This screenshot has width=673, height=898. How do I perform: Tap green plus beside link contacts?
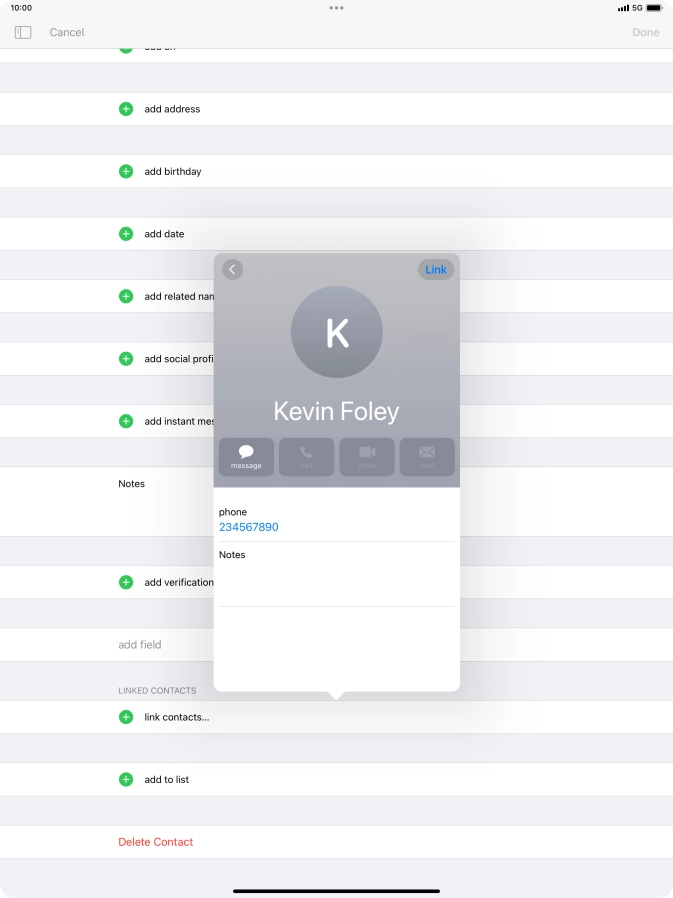pyautogui.click(x=126, y=717)
